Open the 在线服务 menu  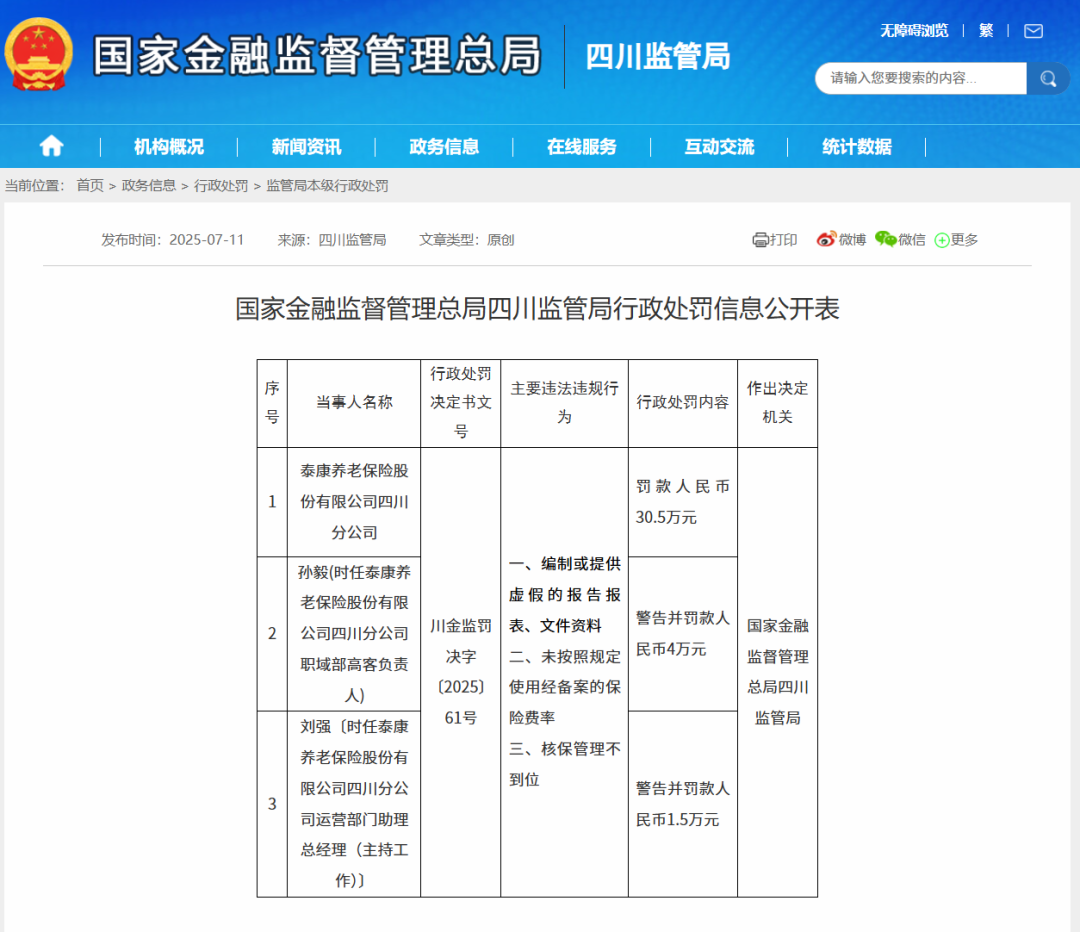tap(582, 147)
